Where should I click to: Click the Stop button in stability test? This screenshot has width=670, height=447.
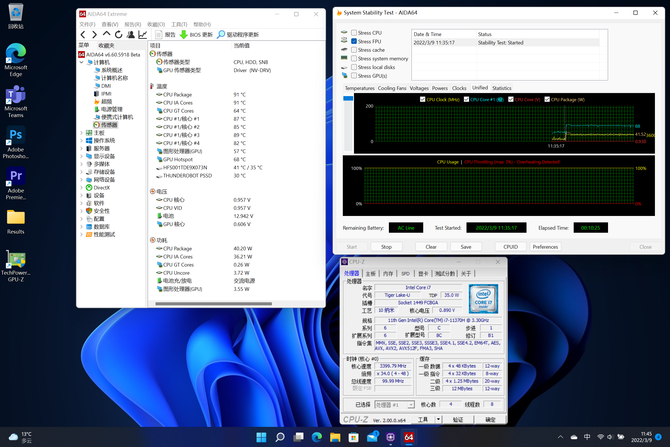coord(387,246)
